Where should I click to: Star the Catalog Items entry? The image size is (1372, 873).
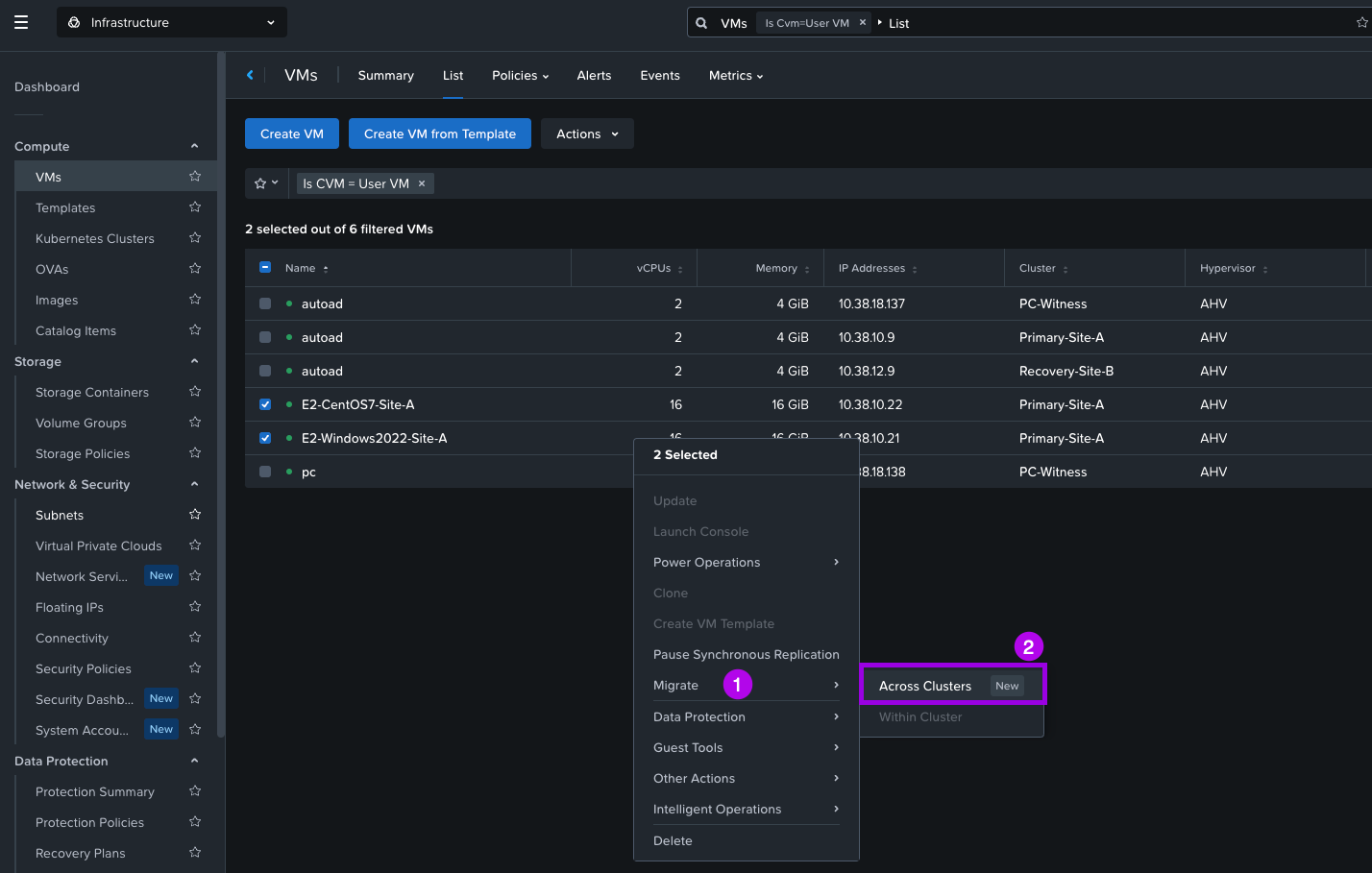[195, 330]
